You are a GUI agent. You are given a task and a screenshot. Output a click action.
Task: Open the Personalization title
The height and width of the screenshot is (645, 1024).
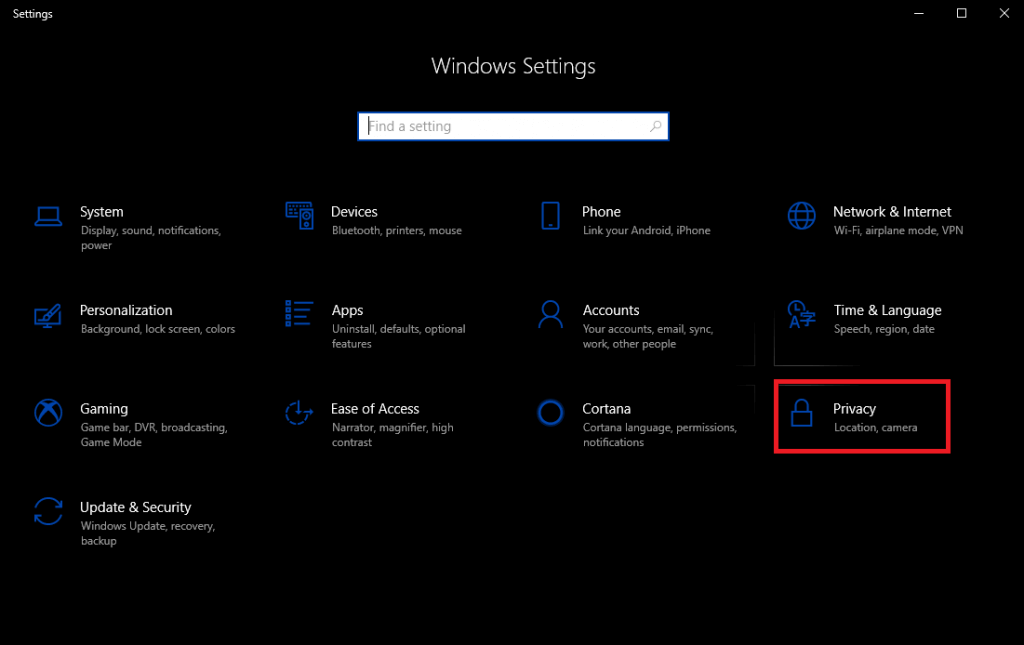(126, 310)
